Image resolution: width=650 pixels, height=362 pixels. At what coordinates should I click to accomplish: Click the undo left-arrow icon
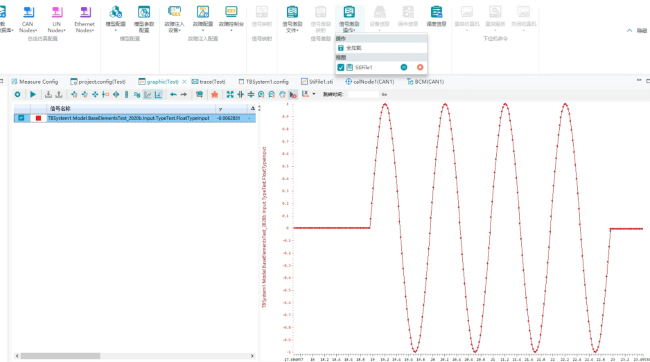[173, 95]
